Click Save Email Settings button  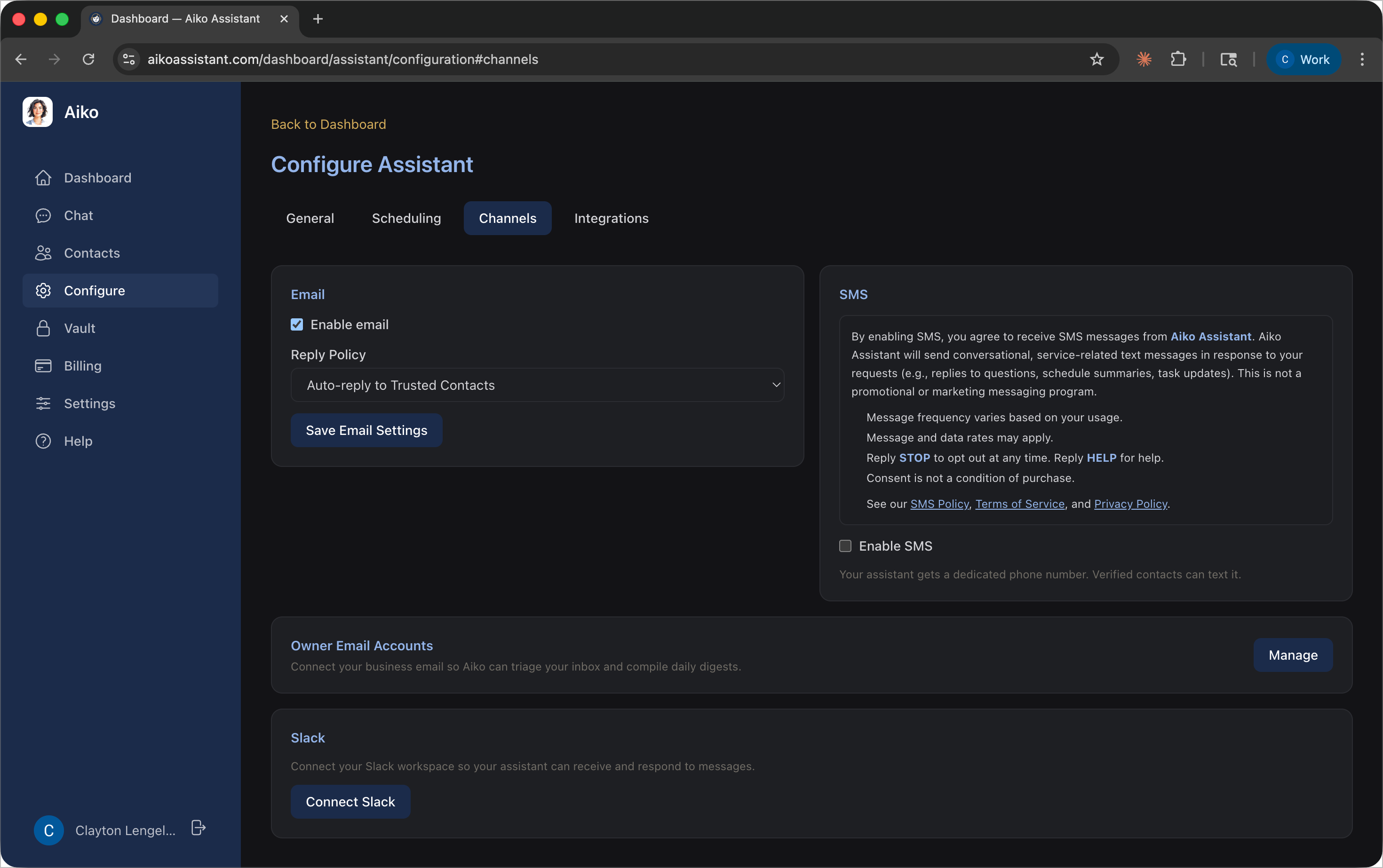366,431
